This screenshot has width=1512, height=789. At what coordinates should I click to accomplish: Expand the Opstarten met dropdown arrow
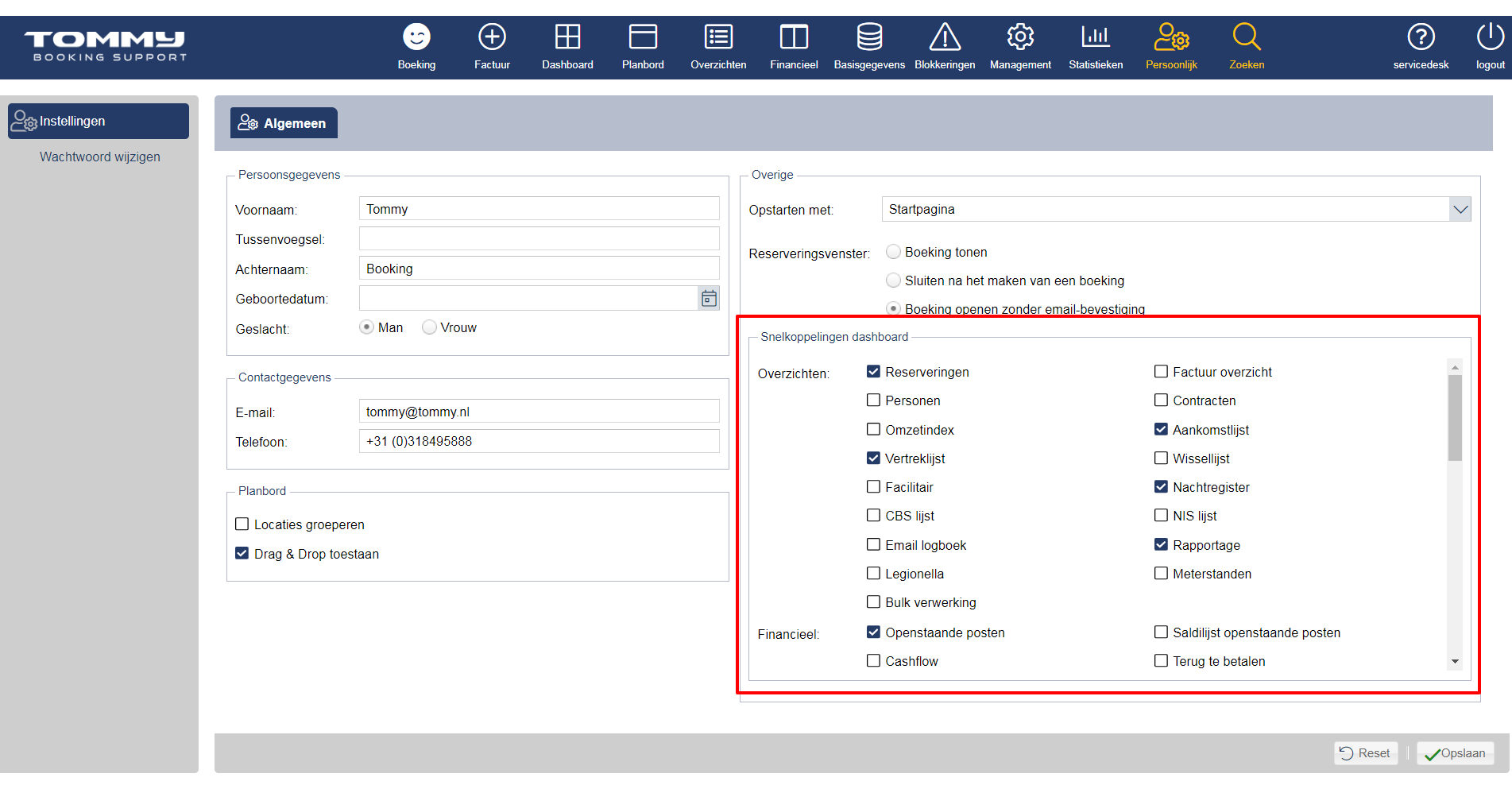tap(1460, 210)
